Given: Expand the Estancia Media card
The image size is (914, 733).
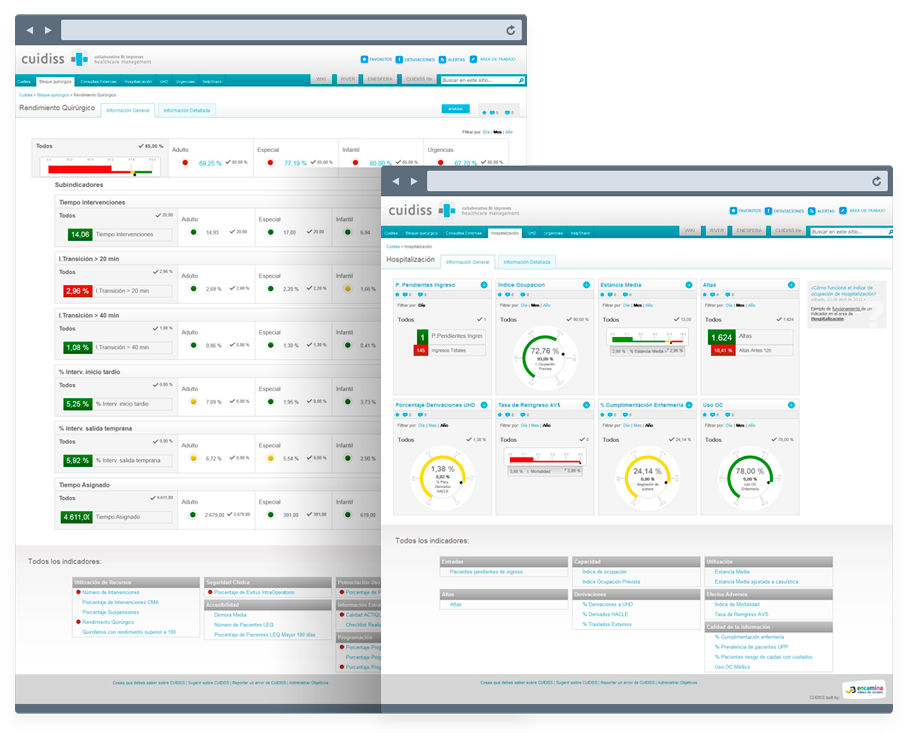Looking at the screenshot, I should point(689,285).
